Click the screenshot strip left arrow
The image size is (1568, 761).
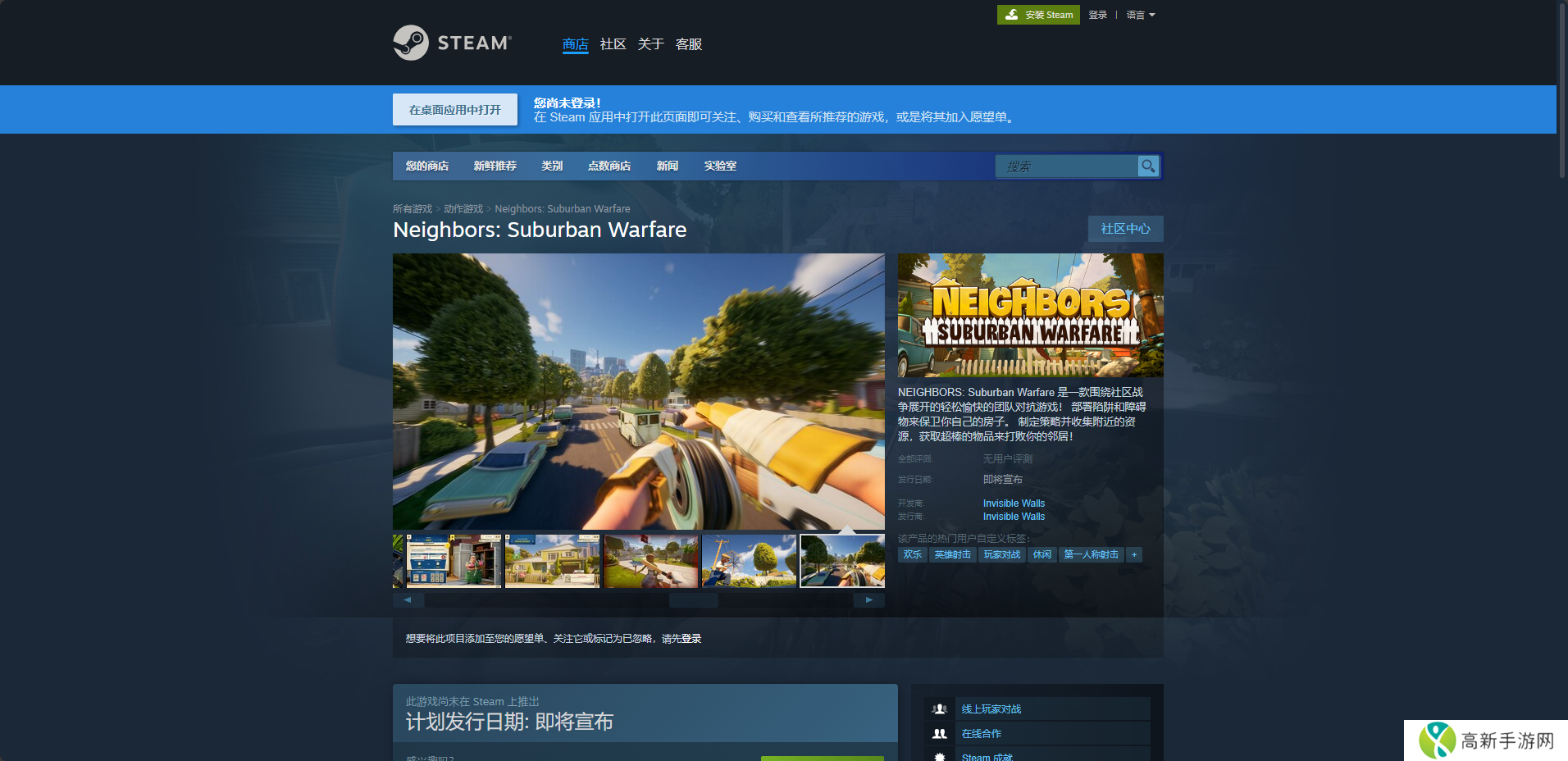[408, 600]
